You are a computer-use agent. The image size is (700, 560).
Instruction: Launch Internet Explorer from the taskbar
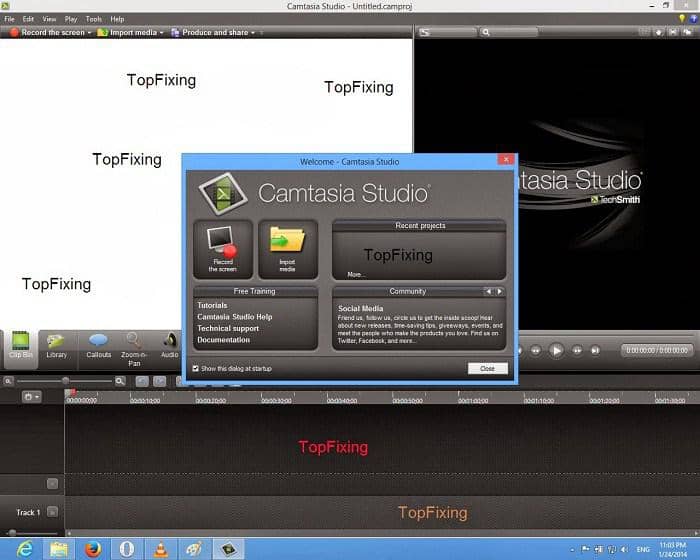(24, 549)
